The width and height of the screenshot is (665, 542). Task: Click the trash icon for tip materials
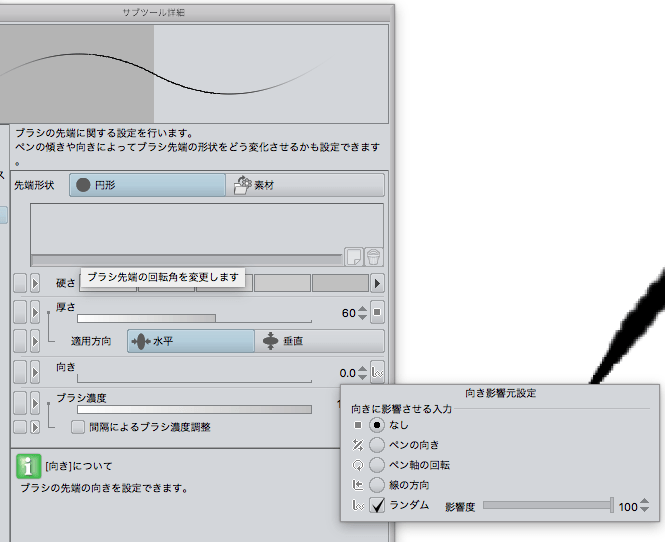(372, 257)
